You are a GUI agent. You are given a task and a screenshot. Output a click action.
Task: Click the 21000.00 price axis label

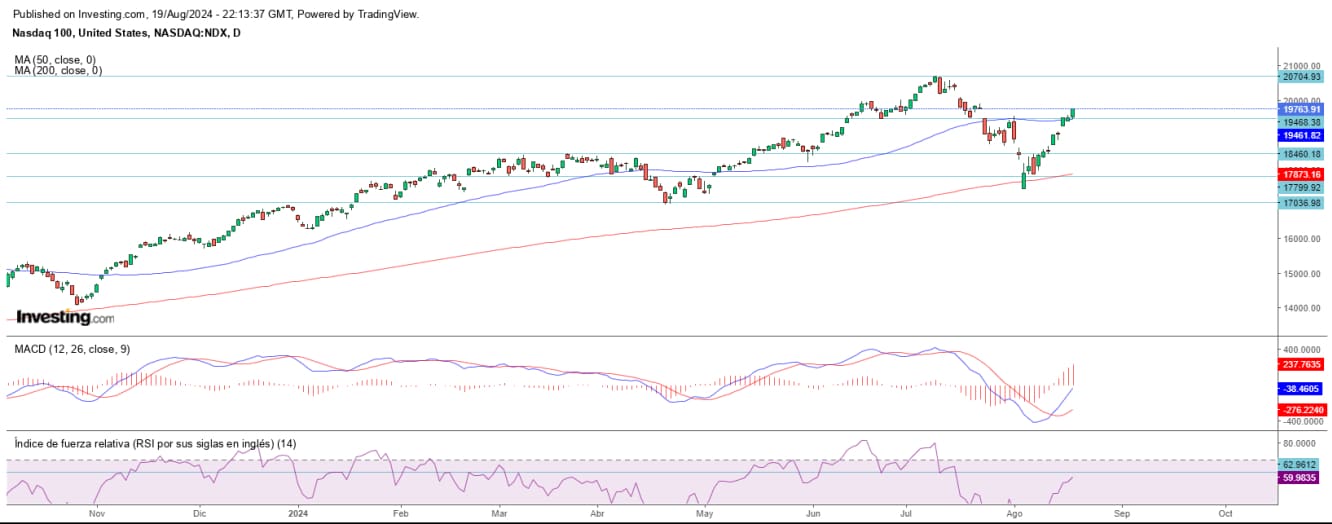click(1302, 65)
